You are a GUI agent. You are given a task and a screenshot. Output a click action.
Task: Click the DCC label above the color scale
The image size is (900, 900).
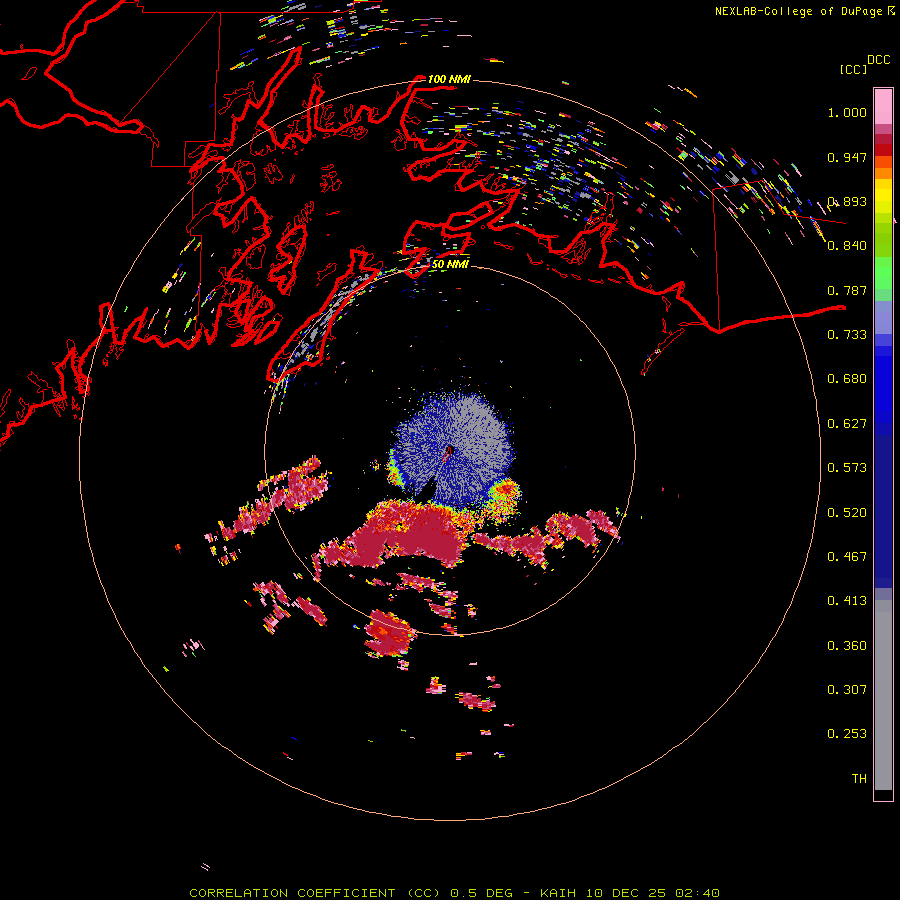[879, 60]
